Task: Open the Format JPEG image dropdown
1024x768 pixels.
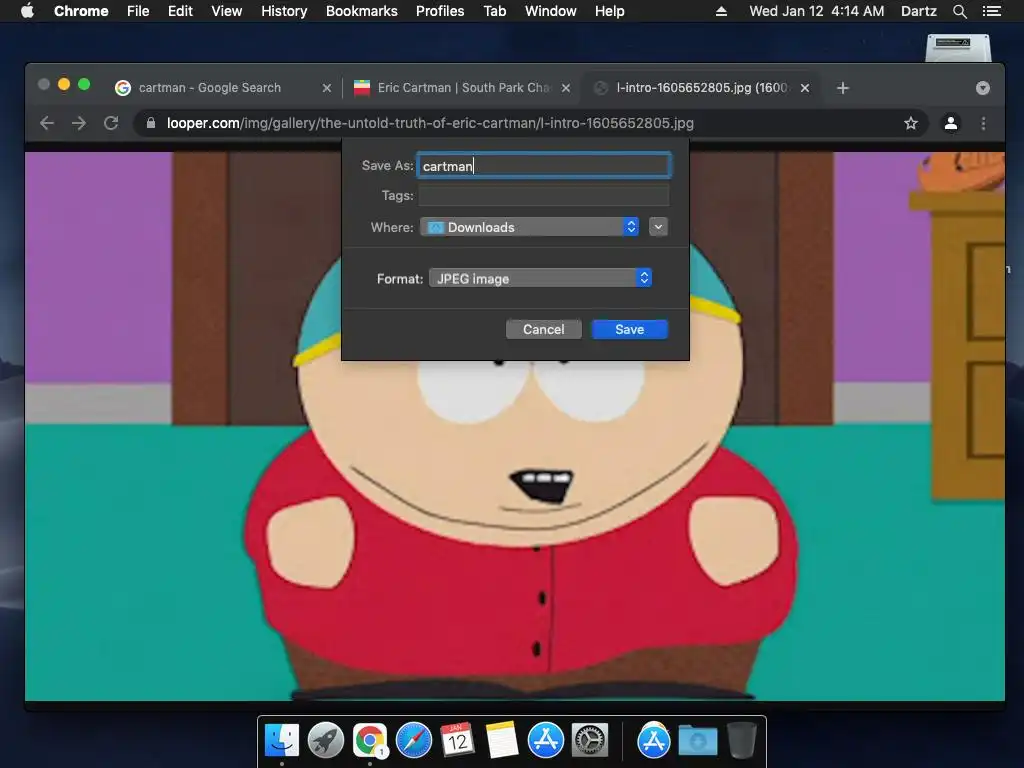Action: coord(540,278)
